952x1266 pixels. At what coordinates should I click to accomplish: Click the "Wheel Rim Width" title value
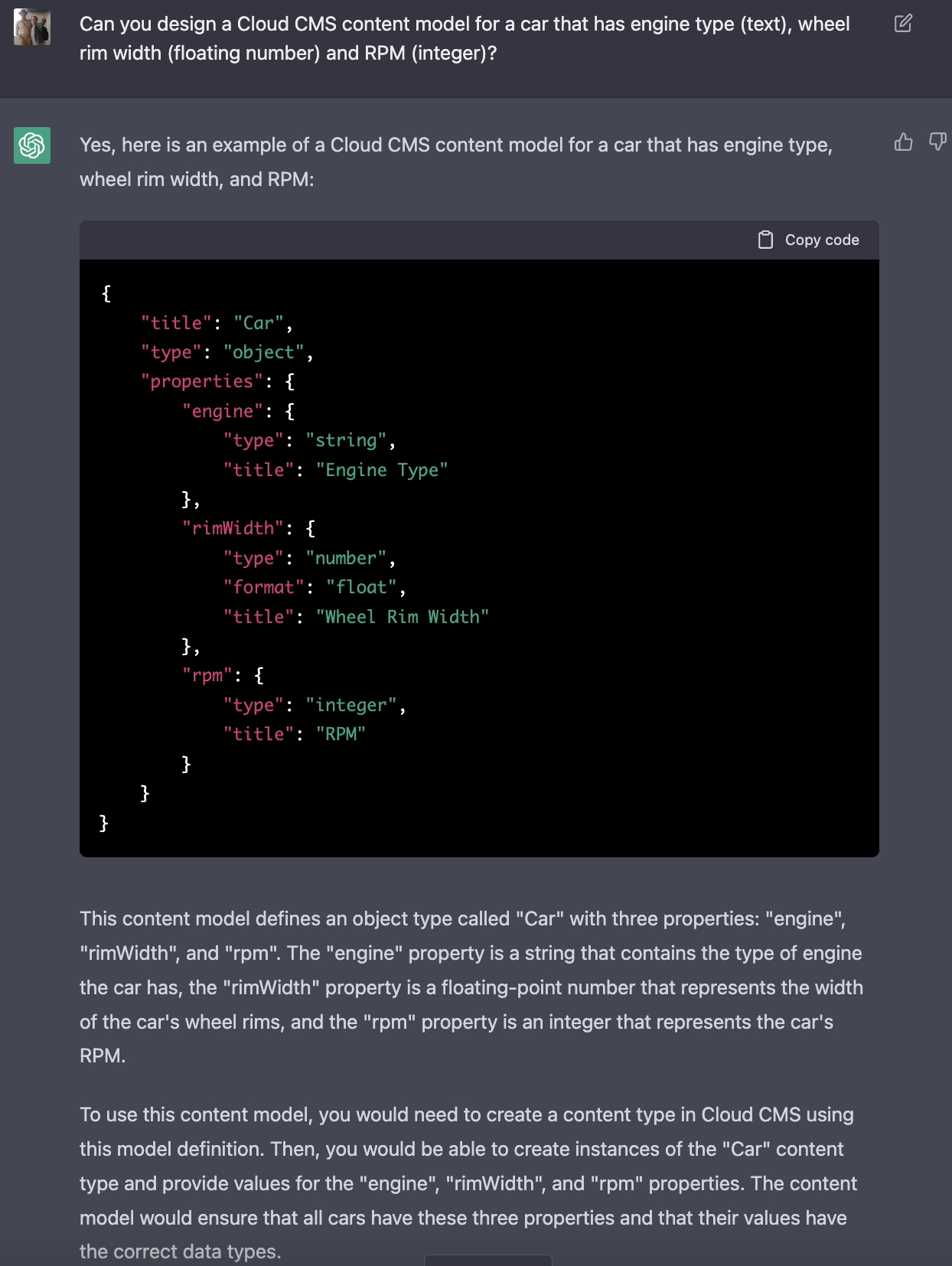tap(403, 617)
